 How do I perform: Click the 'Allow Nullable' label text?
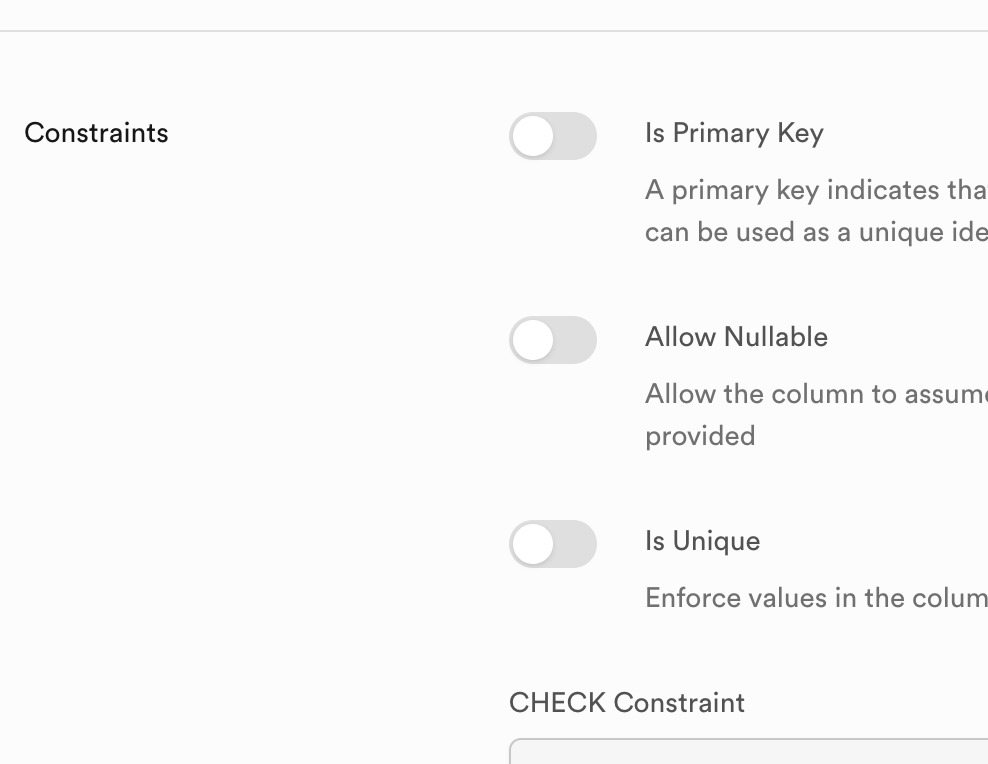(736, 337)
